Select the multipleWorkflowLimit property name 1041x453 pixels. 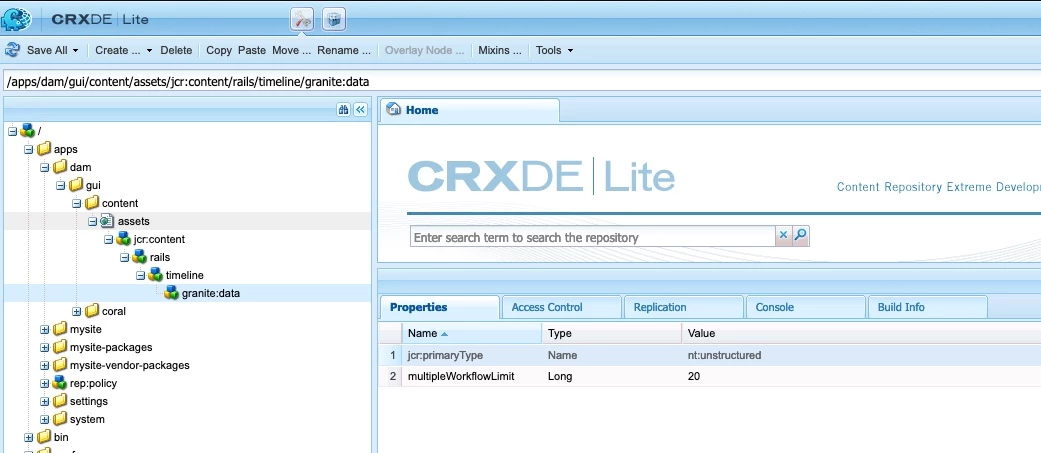[x=461, y=377]
